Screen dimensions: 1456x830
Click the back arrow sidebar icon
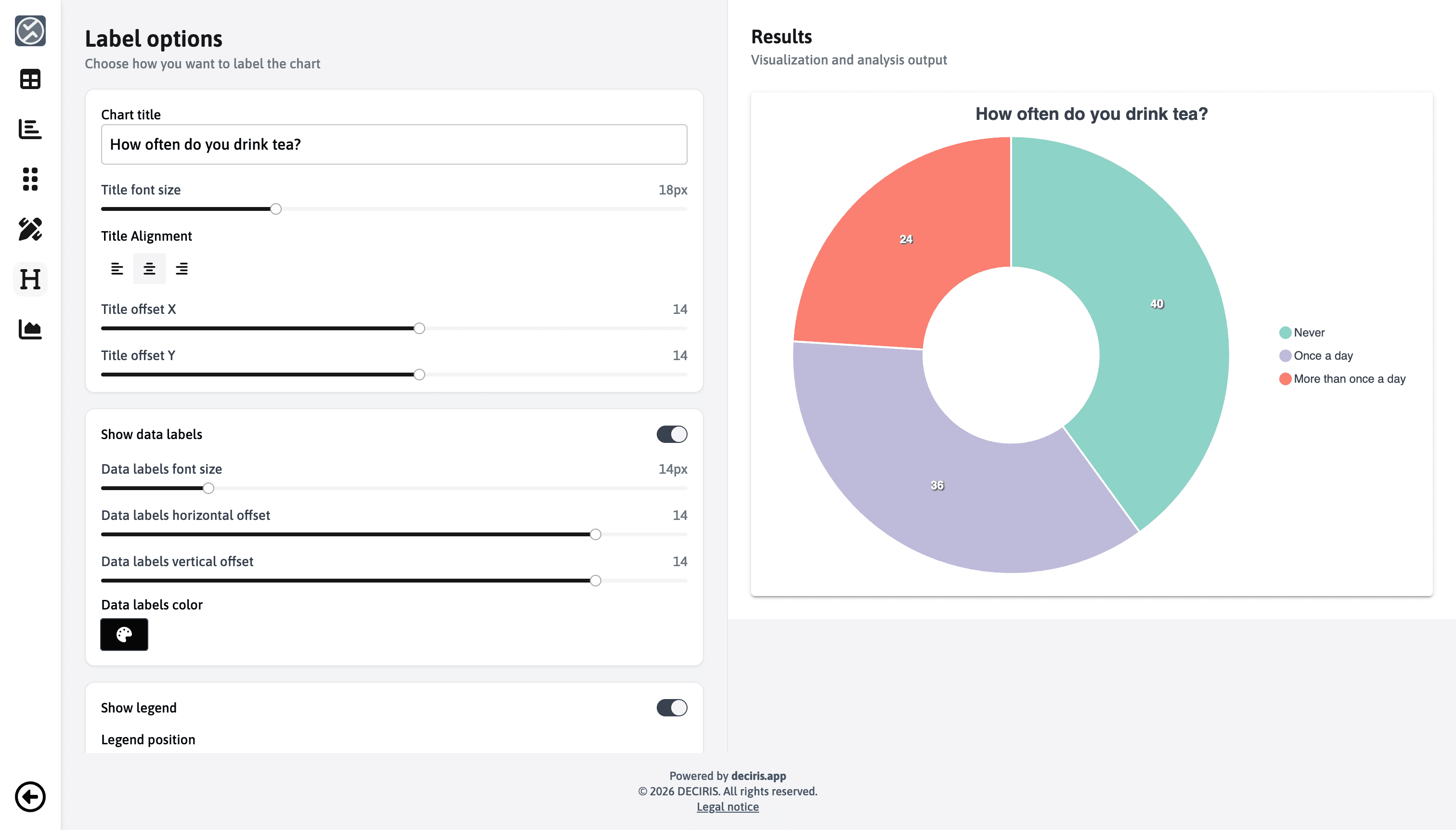(30, 796)
